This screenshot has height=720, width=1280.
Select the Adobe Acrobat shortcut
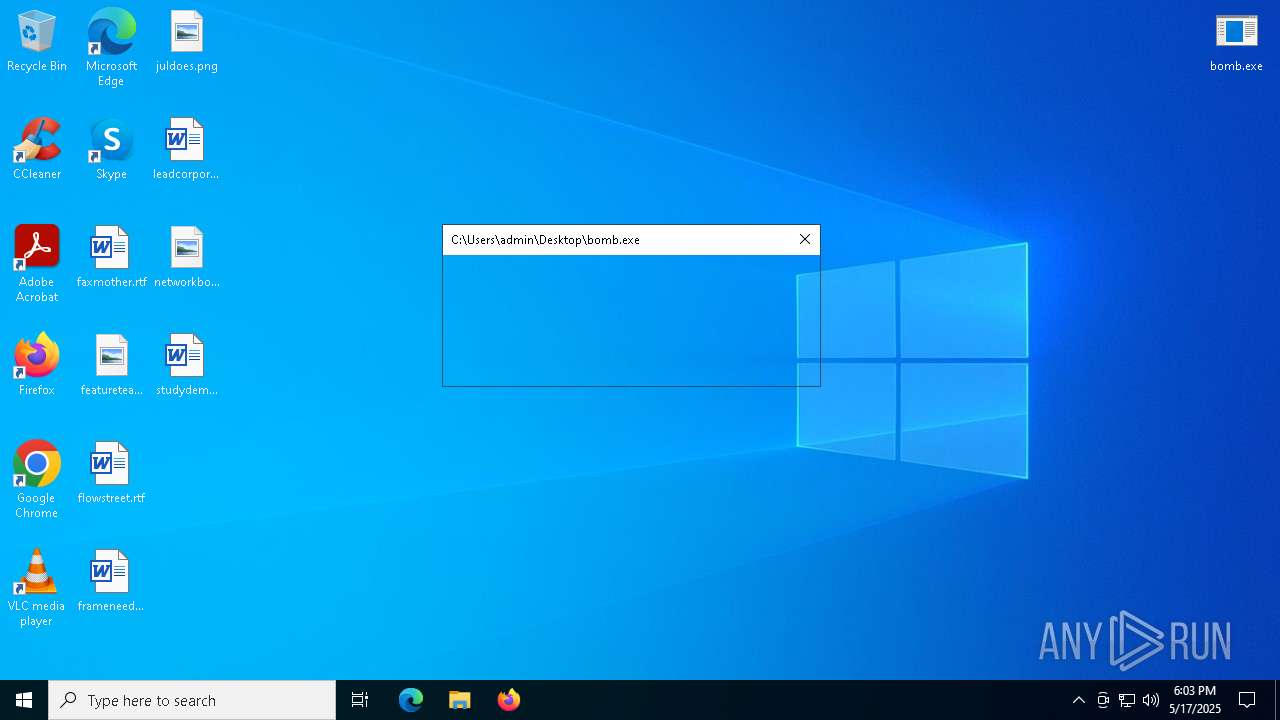pyautogui.click(x=37, y=265)
